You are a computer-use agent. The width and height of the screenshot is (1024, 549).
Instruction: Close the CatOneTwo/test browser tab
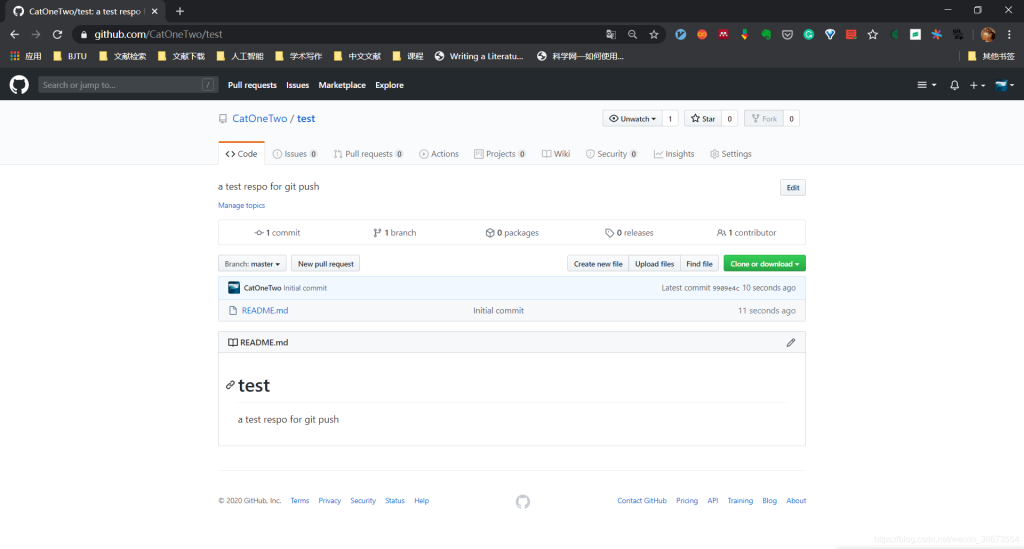tap(155, 11)
